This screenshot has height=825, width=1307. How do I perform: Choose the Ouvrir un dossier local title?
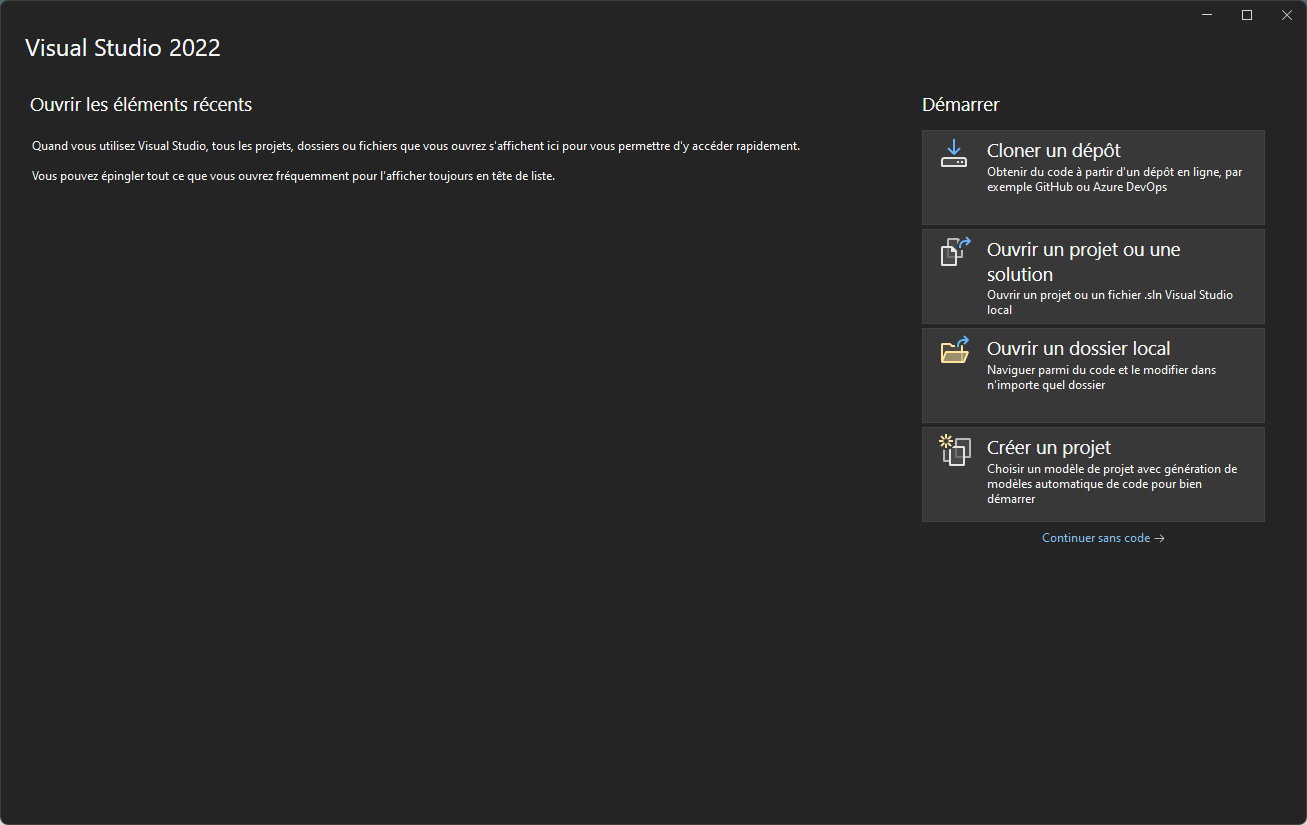[1079, 349]
